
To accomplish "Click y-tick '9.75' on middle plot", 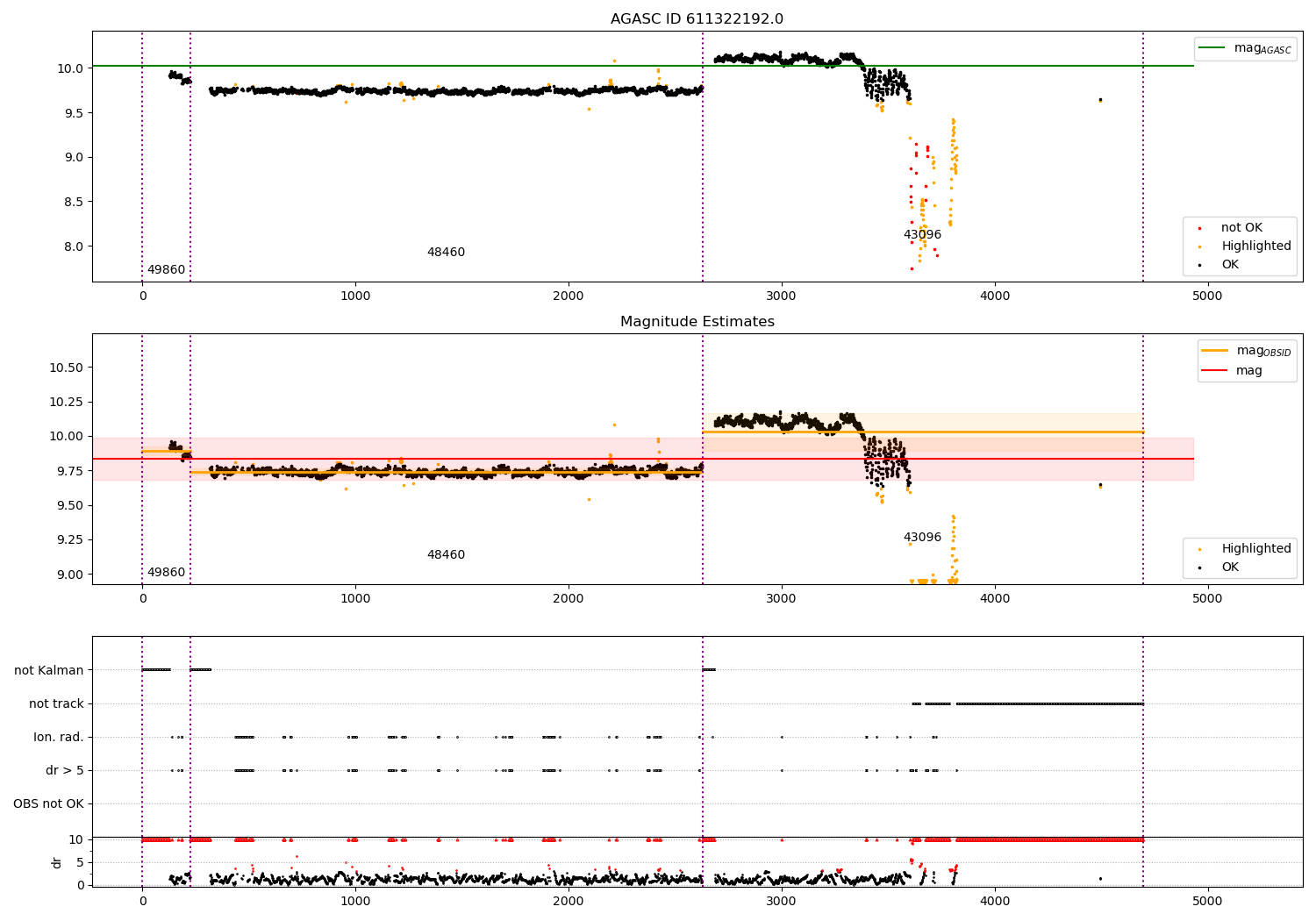I will (72, 471).
